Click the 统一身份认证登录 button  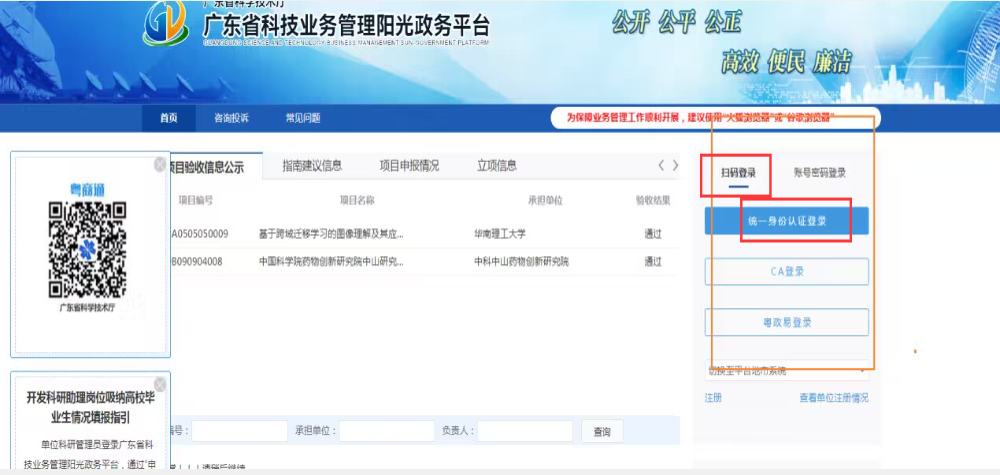[786, 221]
